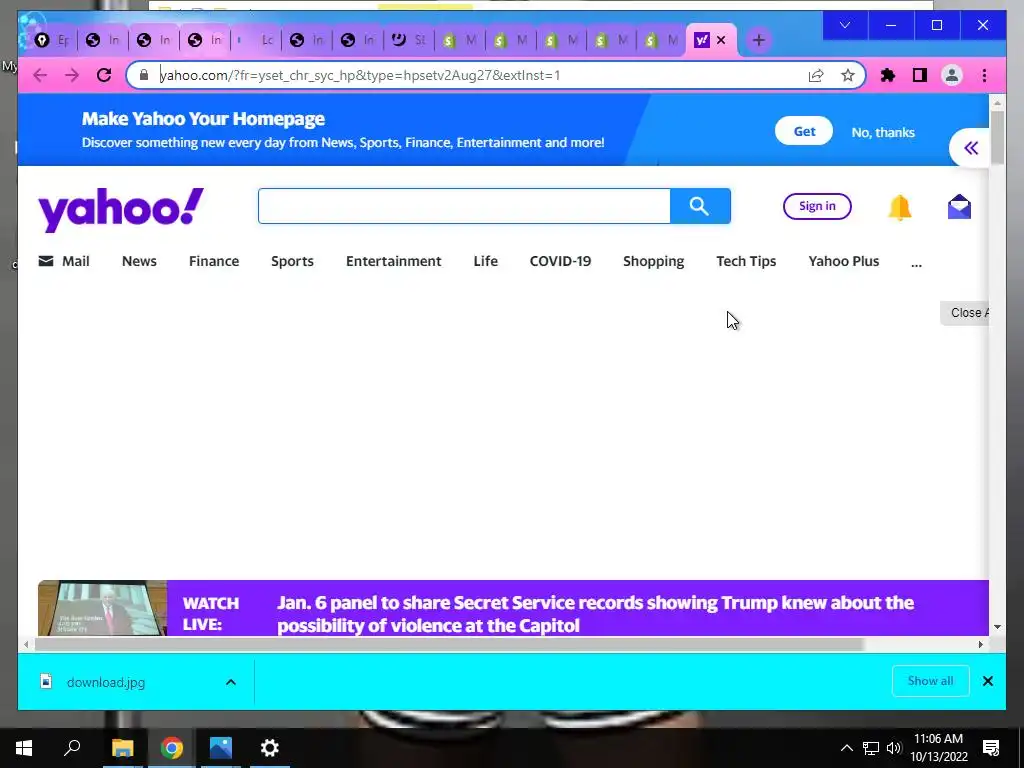The image size is (1024, 768).
Task: Click the Yahoo logo
Action: pos(121,209)
